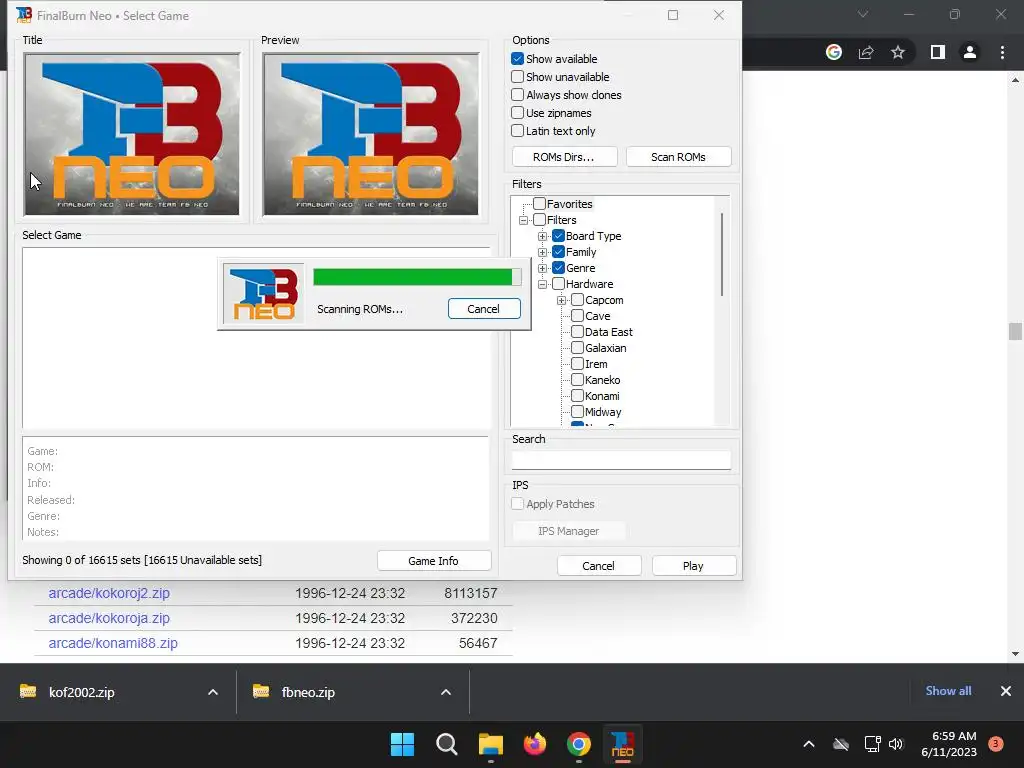Open the Game Info button
The width and height of the screenshot is (1024, 768).
point(434,561)
